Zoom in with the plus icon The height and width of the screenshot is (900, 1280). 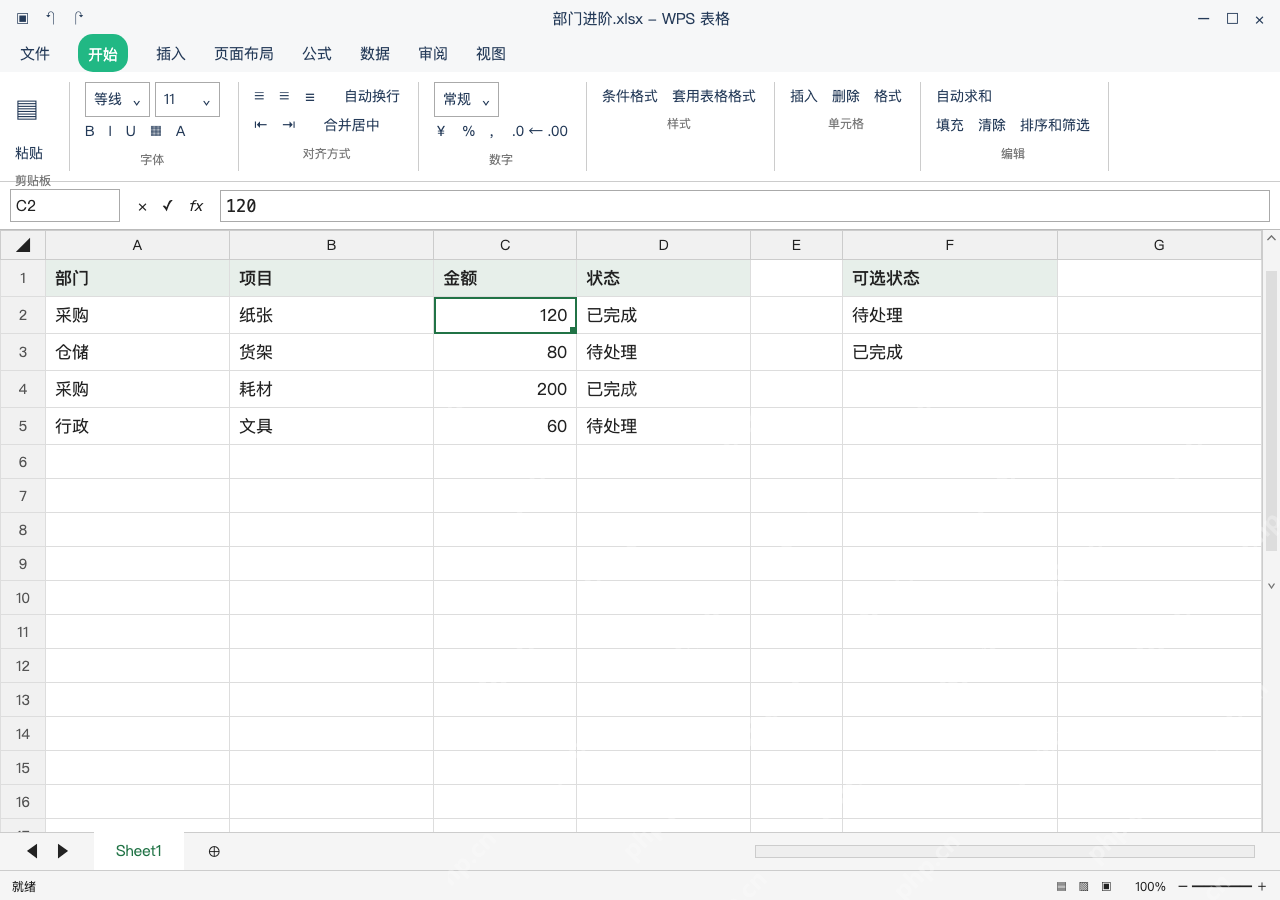pyautogui.click(x=1262, y=887)
